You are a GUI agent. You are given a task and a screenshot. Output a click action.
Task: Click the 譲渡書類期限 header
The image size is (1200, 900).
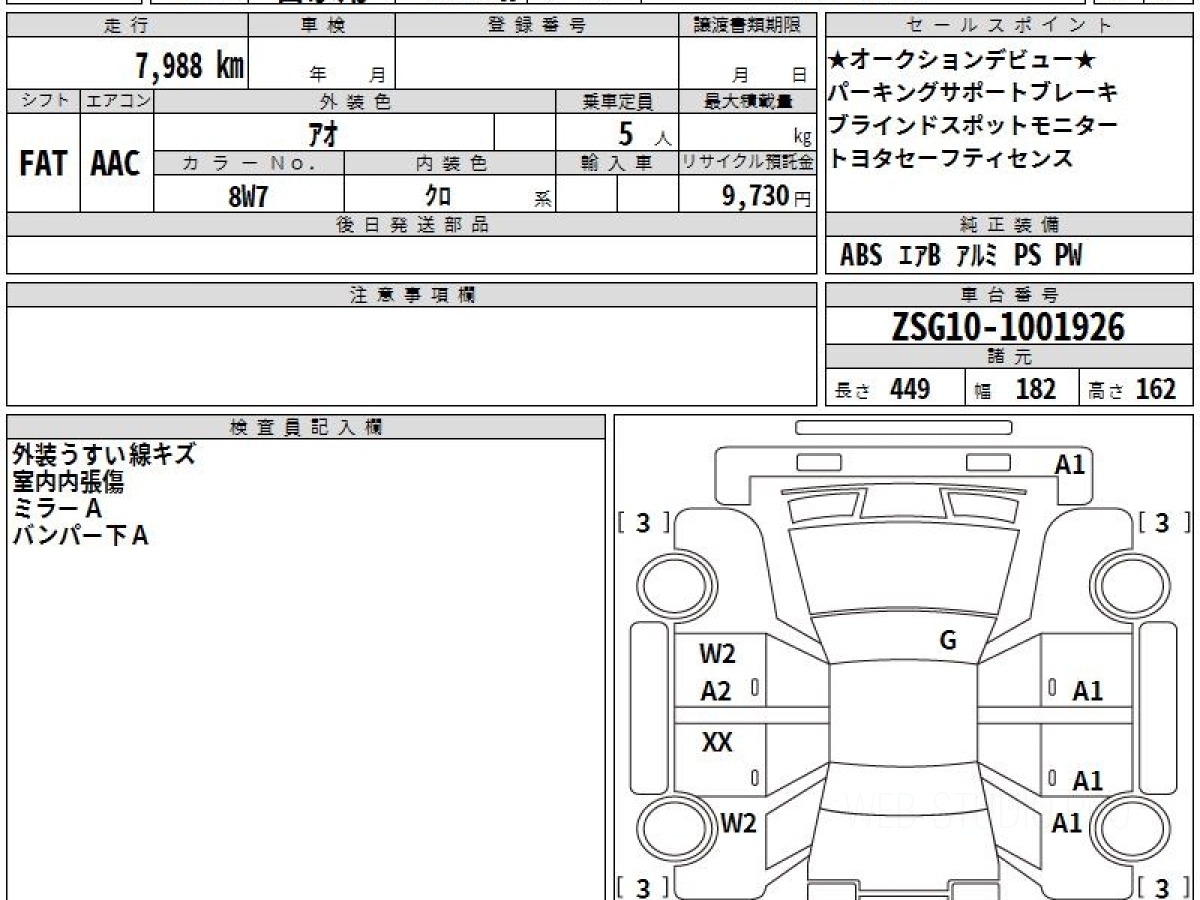pos(747,26)
